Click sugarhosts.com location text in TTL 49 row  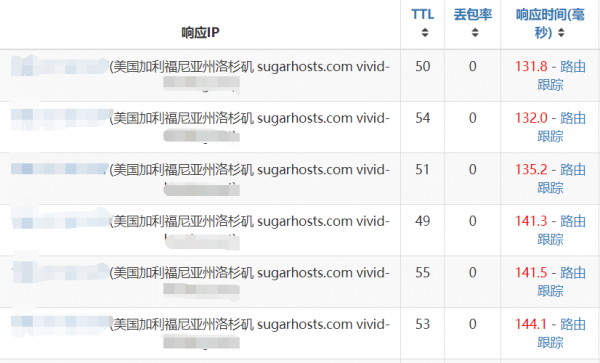[250, 221]
